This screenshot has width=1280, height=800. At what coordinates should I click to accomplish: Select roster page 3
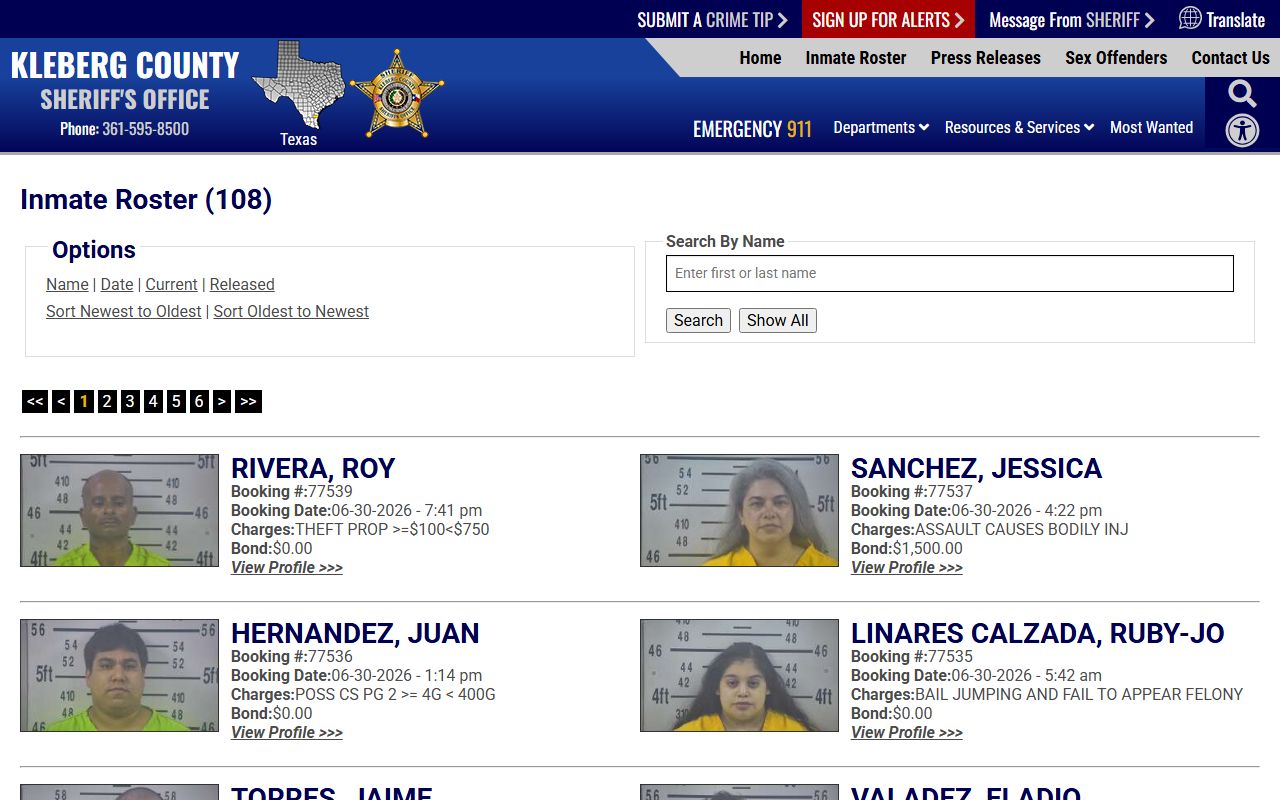[x=130, y=401]
